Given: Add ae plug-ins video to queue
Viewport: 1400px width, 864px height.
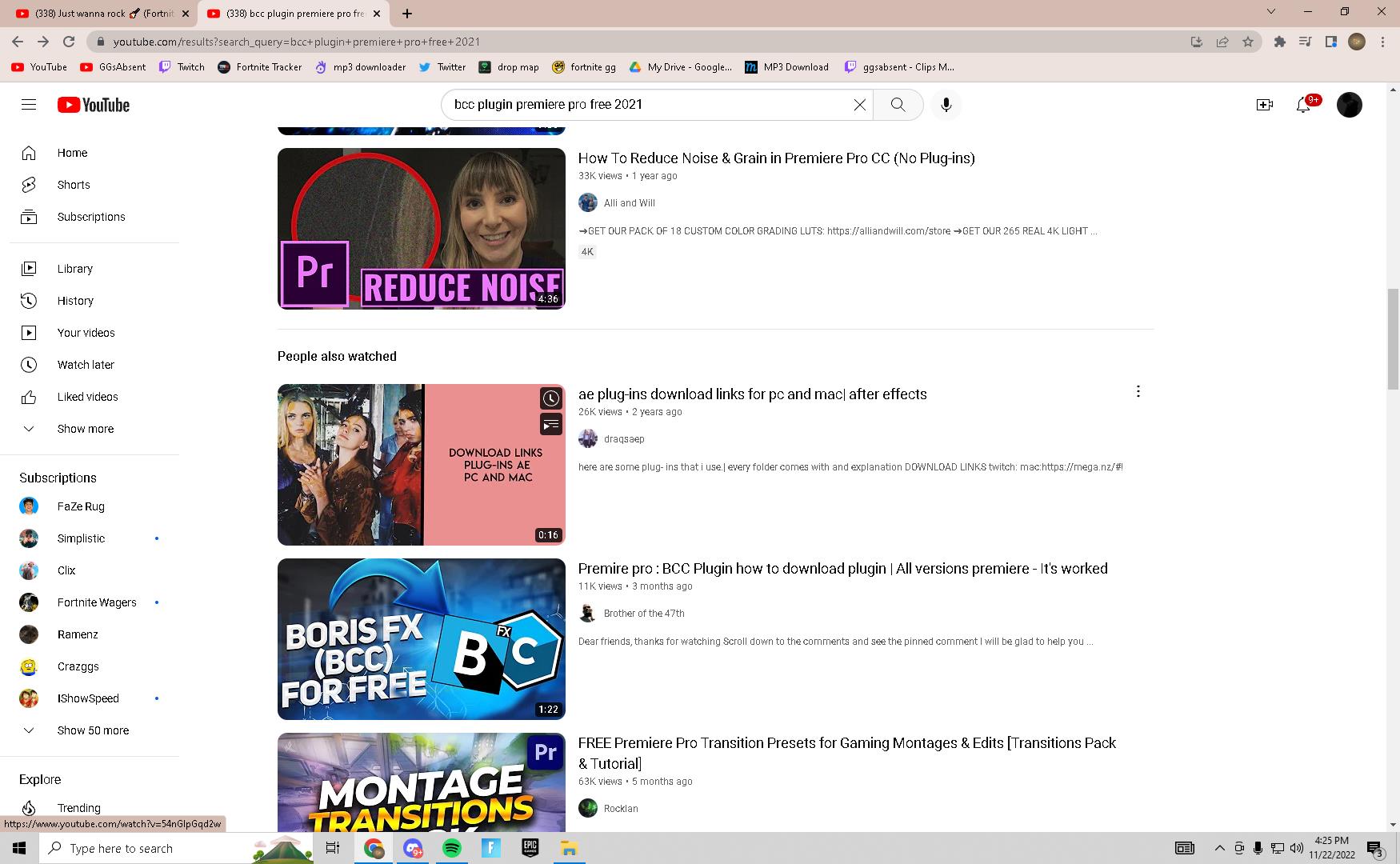Looking at the screenshot, I should 550,424.
